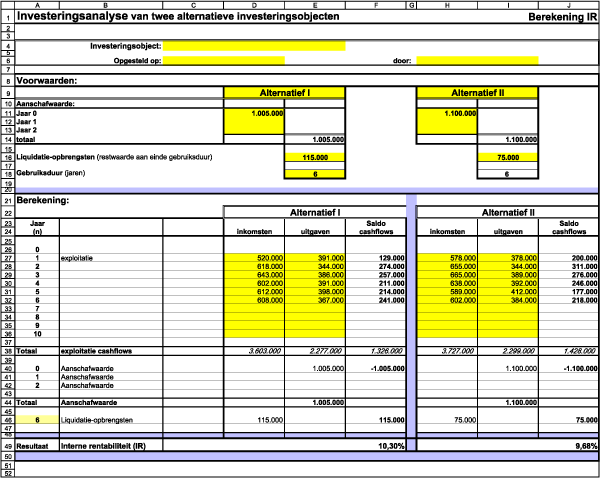Select IR result 10,30%
This screenshot has width=600, height=478.
391,446
